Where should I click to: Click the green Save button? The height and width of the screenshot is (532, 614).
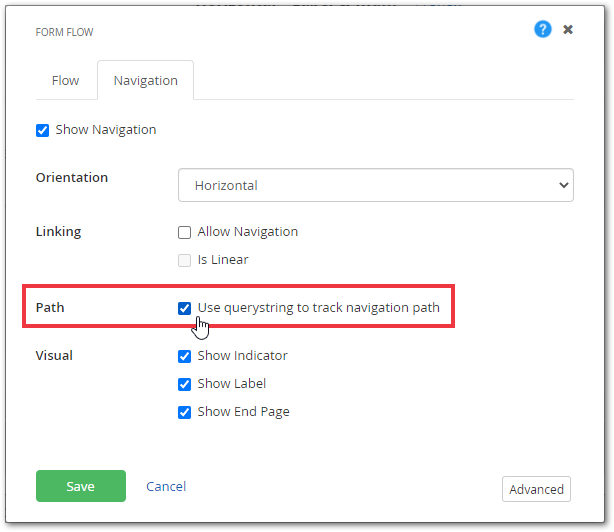point(81,486)
